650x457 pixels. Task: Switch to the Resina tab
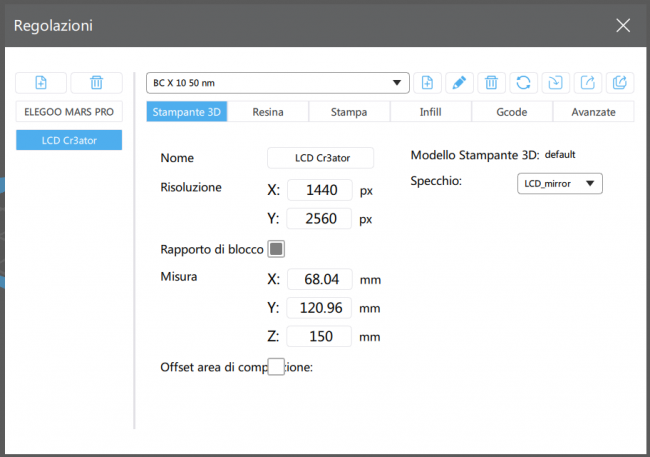point(268,112)
